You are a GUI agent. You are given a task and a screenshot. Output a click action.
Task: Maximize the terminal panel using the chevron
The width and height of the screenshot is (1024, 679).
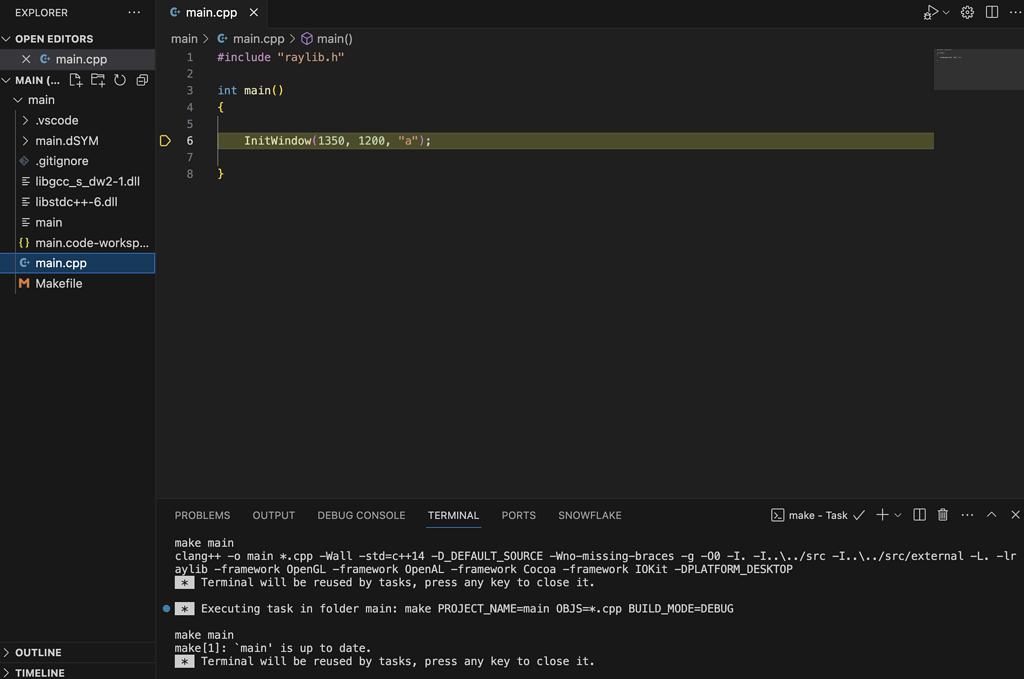click(990, 514)
